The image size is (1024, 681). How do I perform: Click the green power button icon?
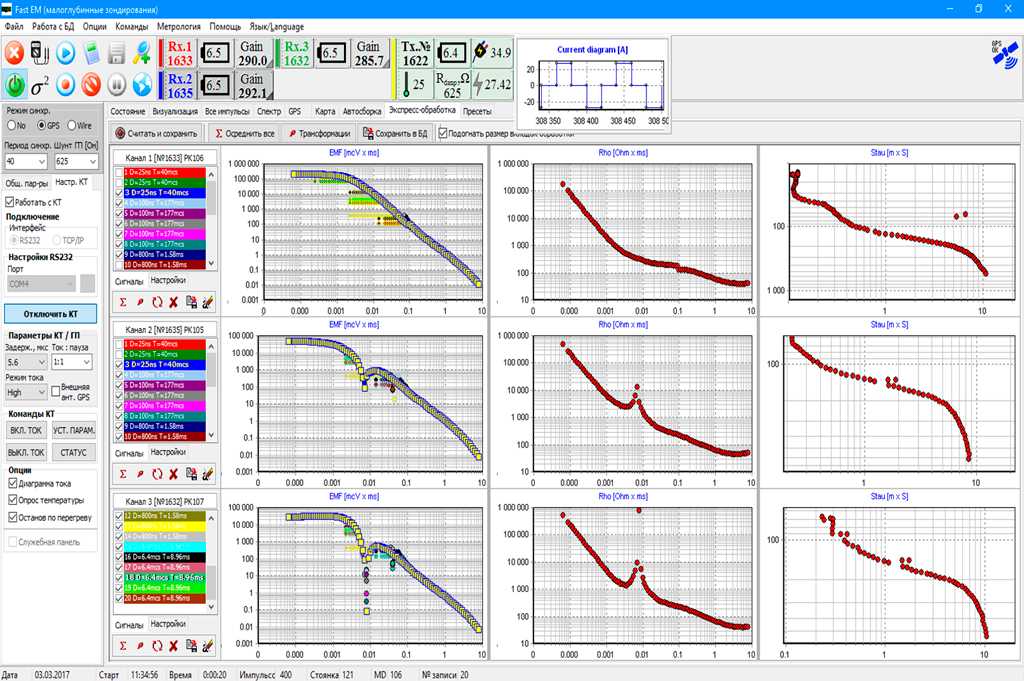(15, 83)
